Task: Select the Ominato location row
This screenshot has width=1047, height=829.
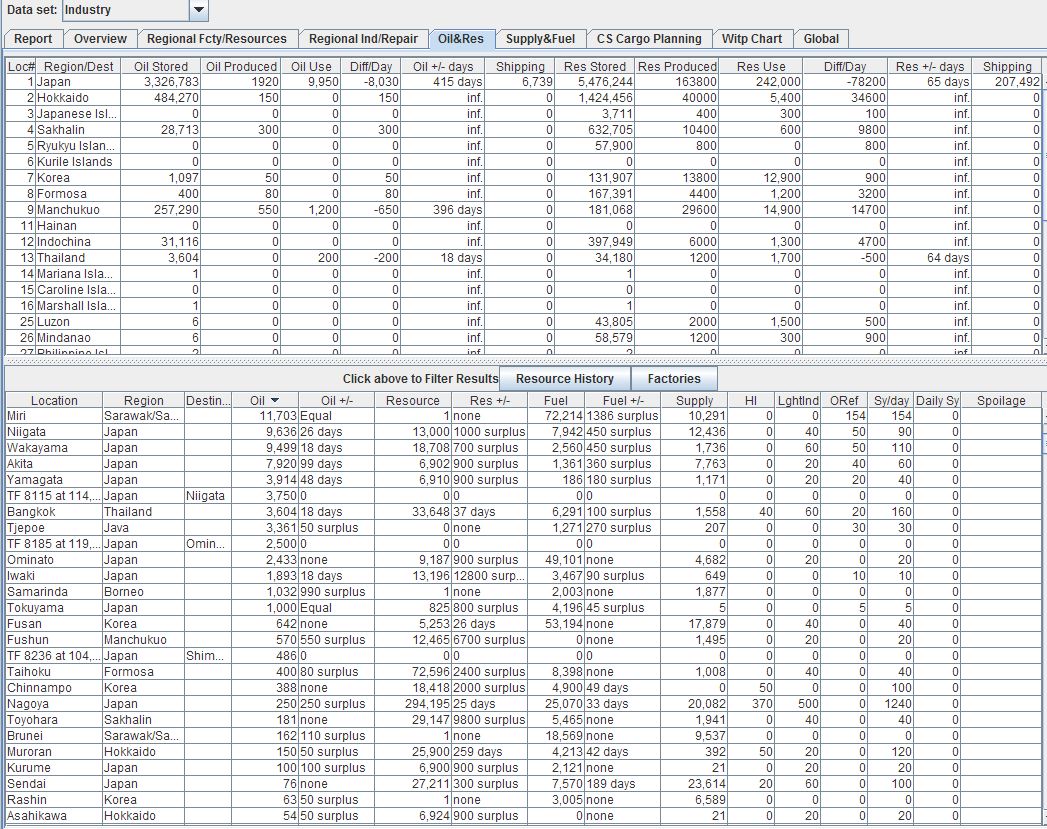Action: click(x=524, y=560)
